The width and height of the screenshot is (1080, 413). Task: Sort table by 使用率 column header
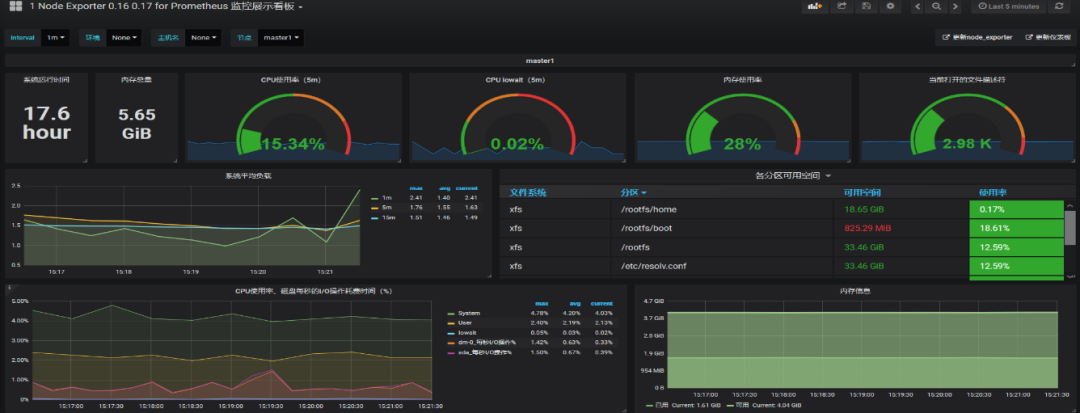click(x=993, y=193)
